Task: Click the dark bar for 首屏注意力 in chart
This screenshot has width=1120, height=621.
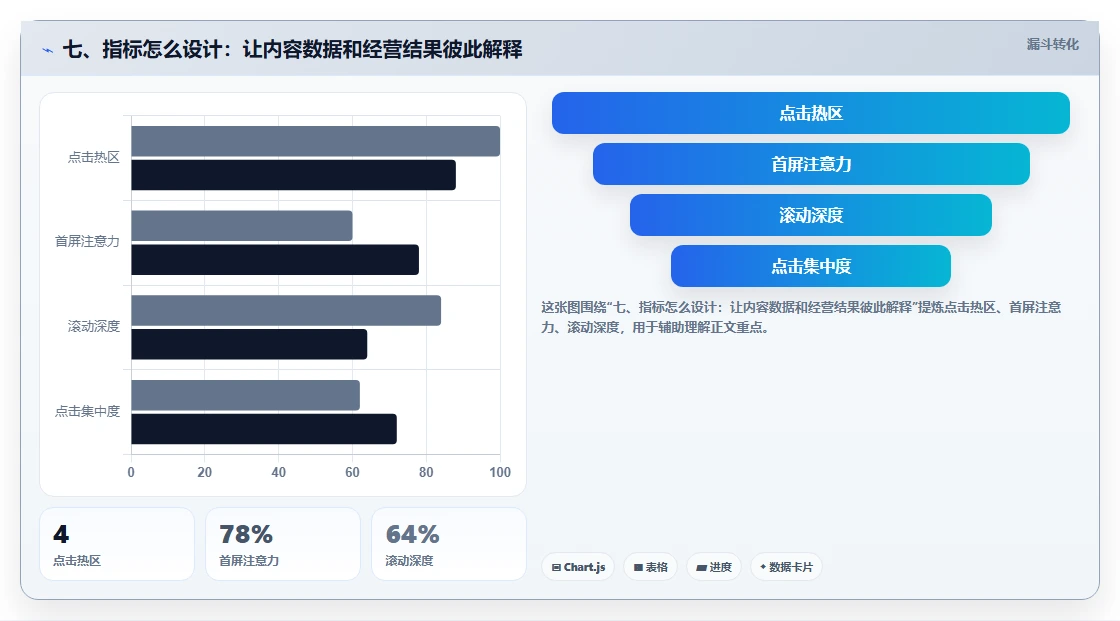Action: click(275, 259)
